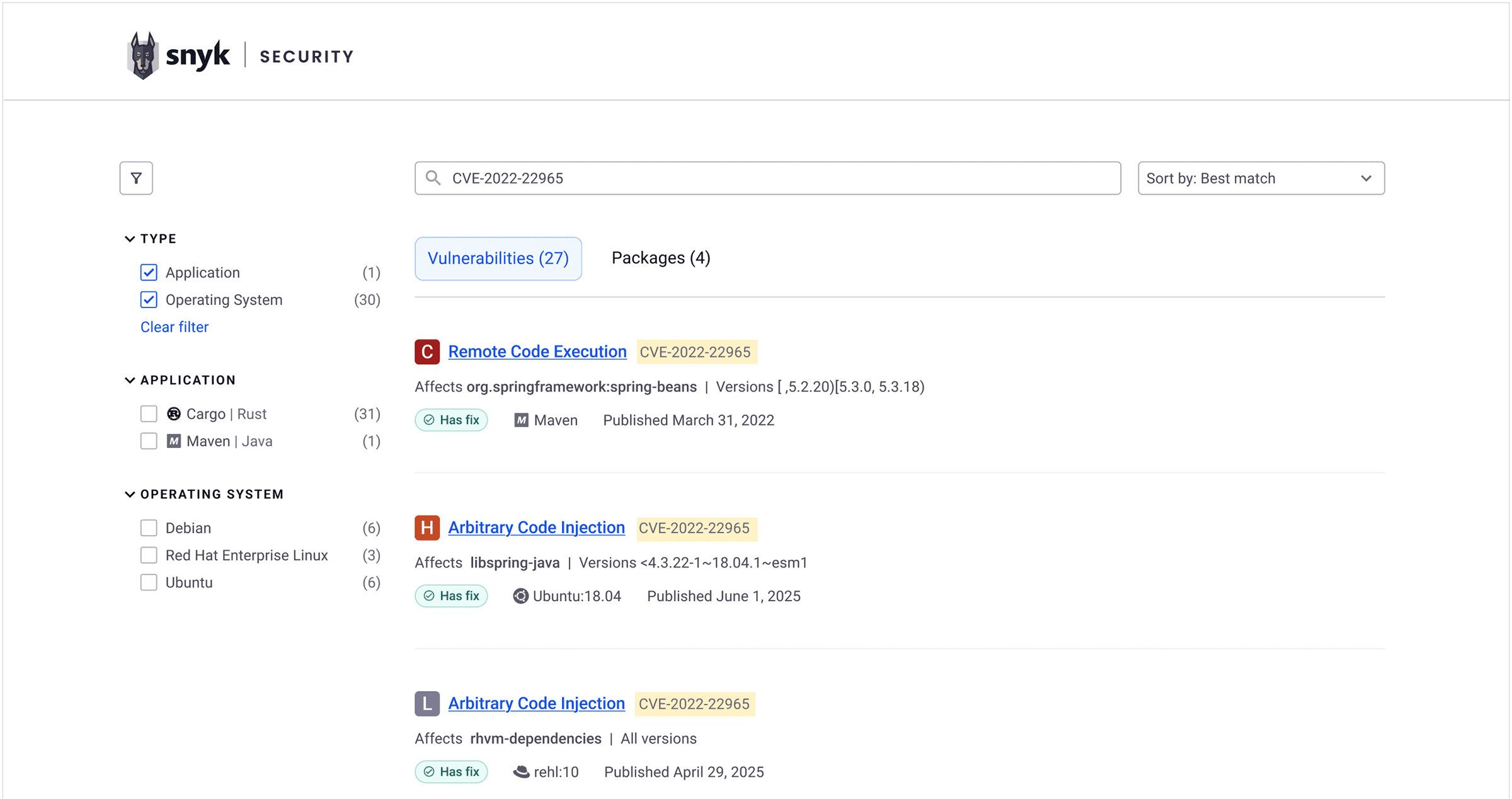
Task: Uncheck the Application type checkbox
Action: tap(149, 272)
